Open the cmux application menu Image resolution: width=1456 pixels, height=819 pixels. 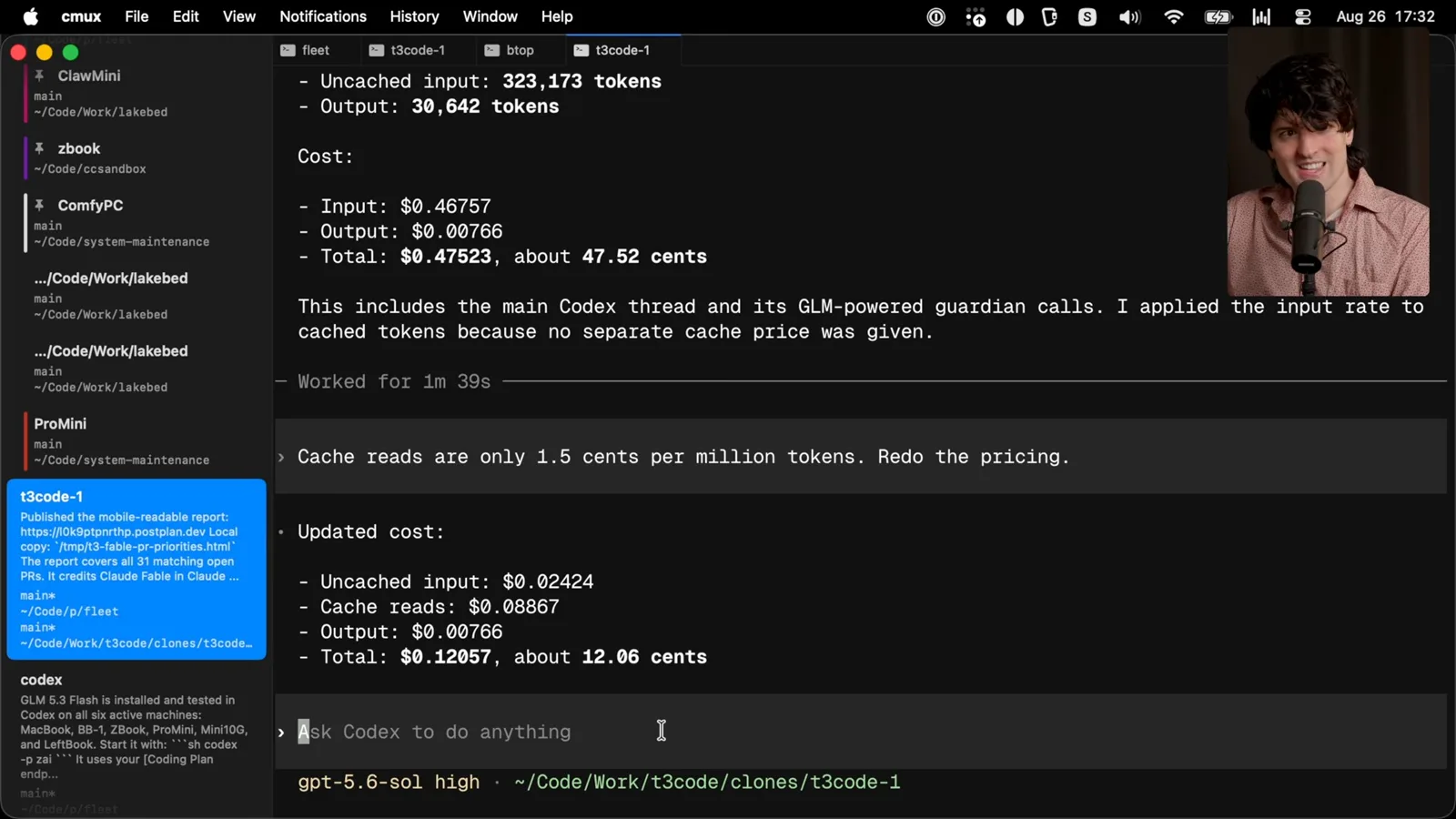pyautogui.click(x=81, y=16)
